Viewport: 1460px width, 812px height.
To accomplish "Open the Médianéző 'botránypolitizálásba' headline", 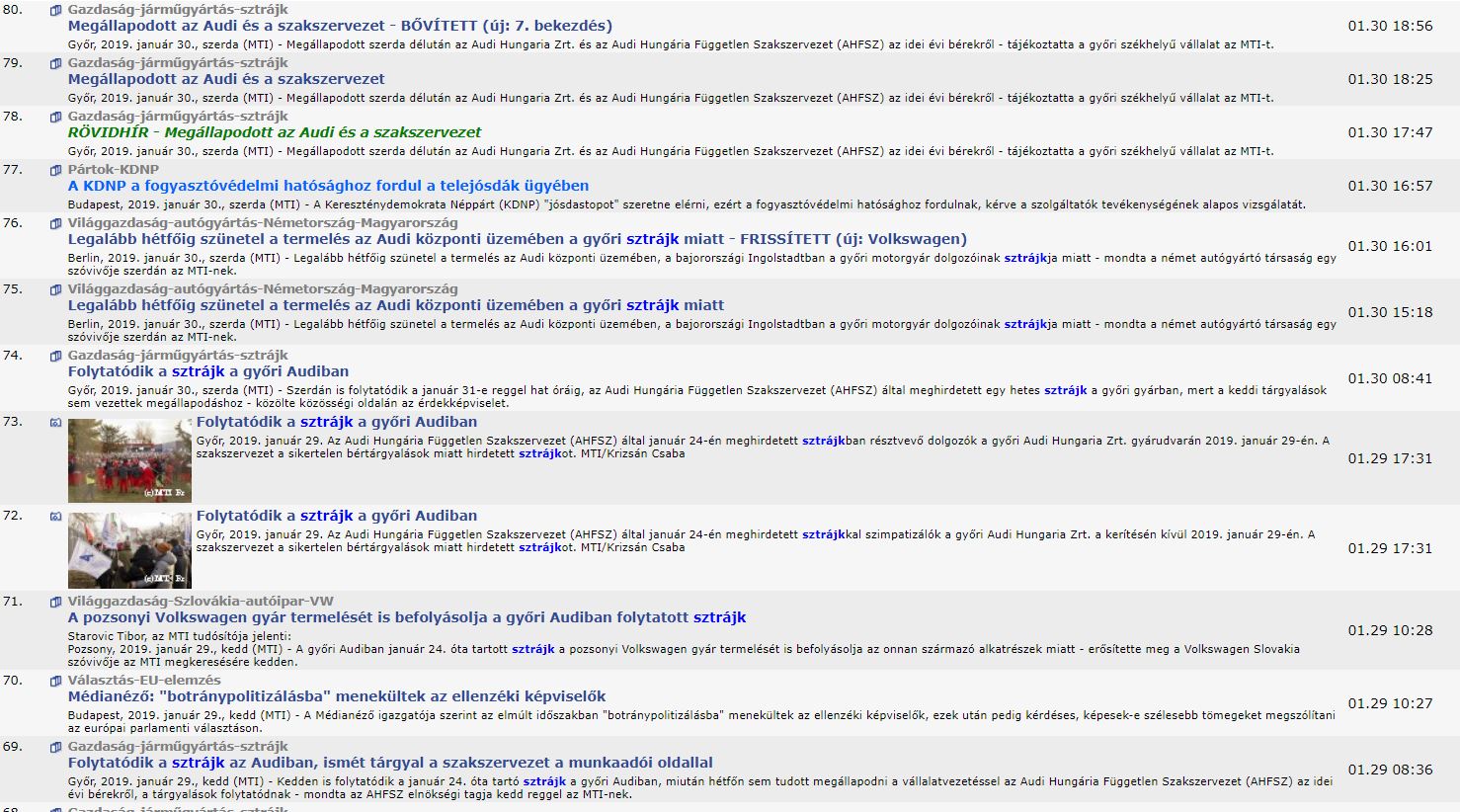I will coord(337,696).
